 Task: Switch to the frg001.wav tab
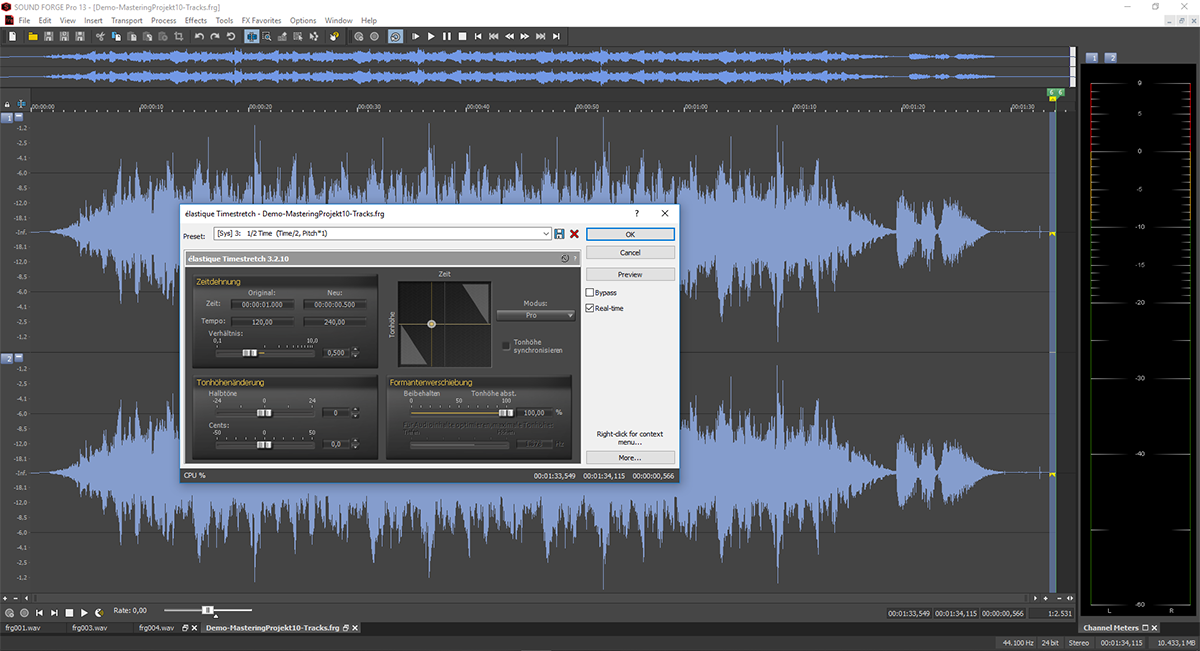click(x=22, y=628)
